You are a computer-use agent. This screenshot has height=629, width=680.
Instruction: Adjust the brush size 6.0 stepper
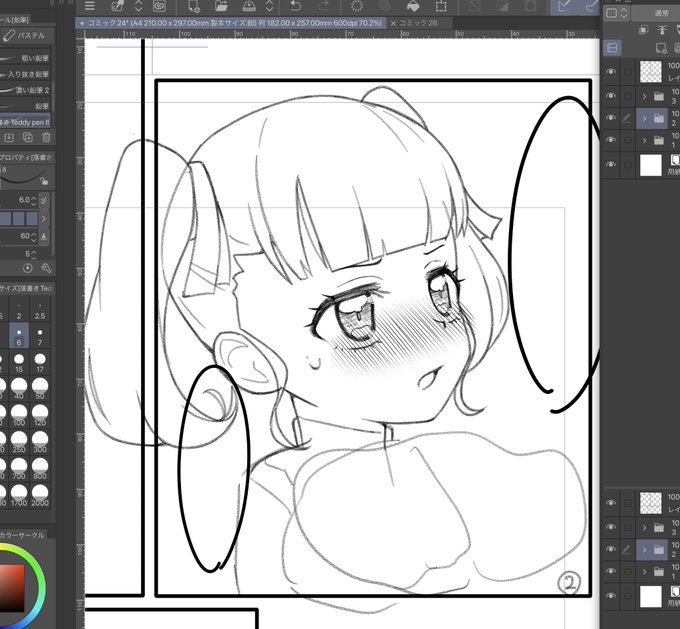pyautogui.click(x=34, y=200)
